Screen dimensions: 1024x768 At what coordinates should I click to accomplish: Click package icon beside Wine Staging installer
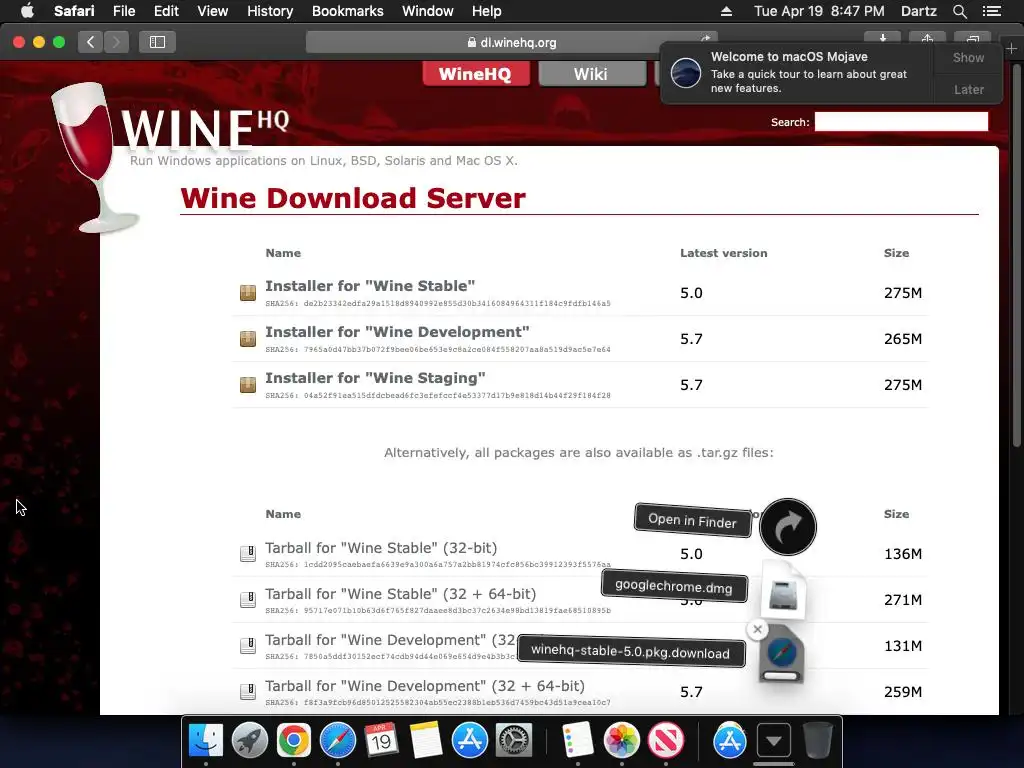(x=248, y=385)
